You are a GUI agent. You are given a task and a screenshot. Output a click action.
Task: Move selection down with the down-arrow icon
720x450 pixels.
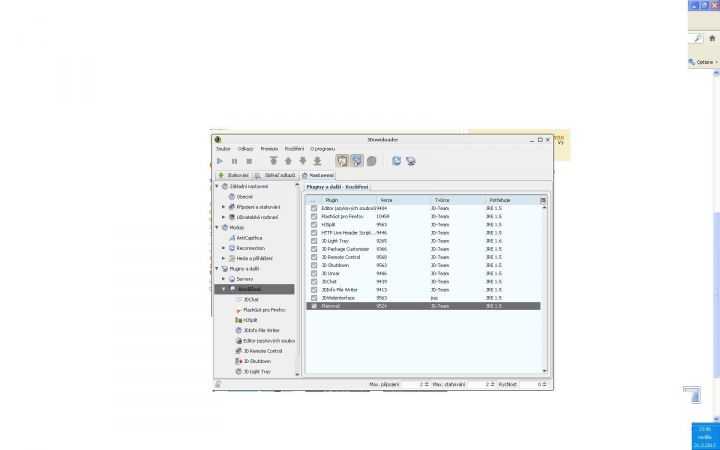click(303, 161)
